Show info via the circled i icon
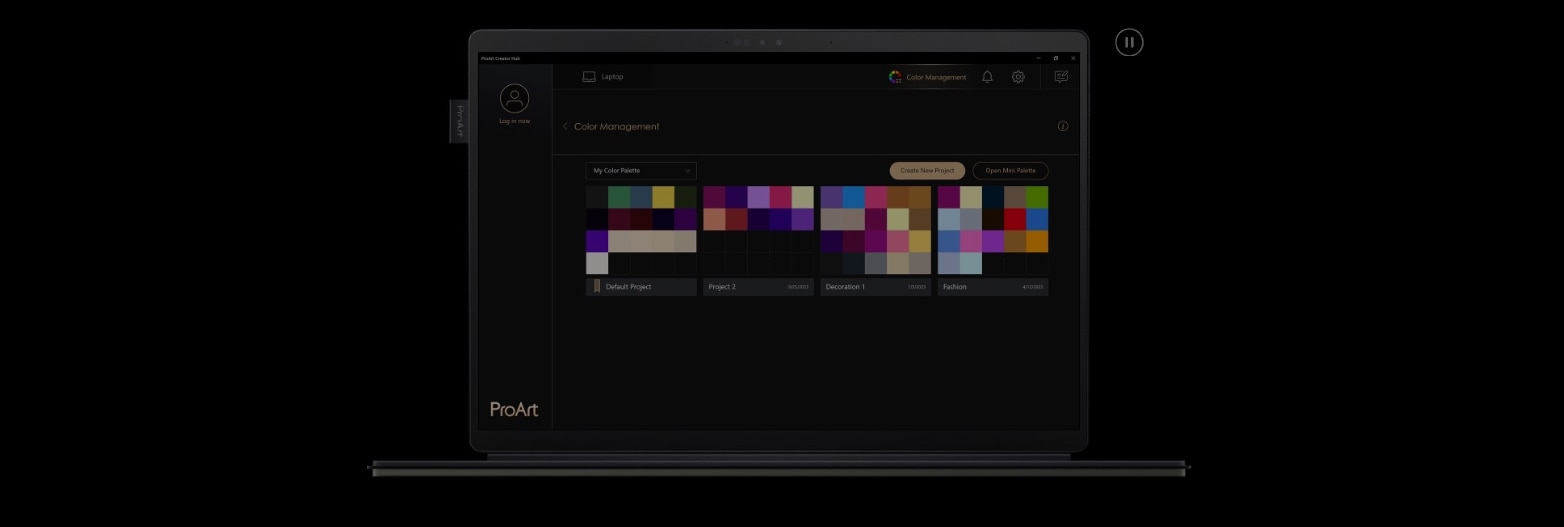This screenshot has height=527, width=1564. 1063,126
